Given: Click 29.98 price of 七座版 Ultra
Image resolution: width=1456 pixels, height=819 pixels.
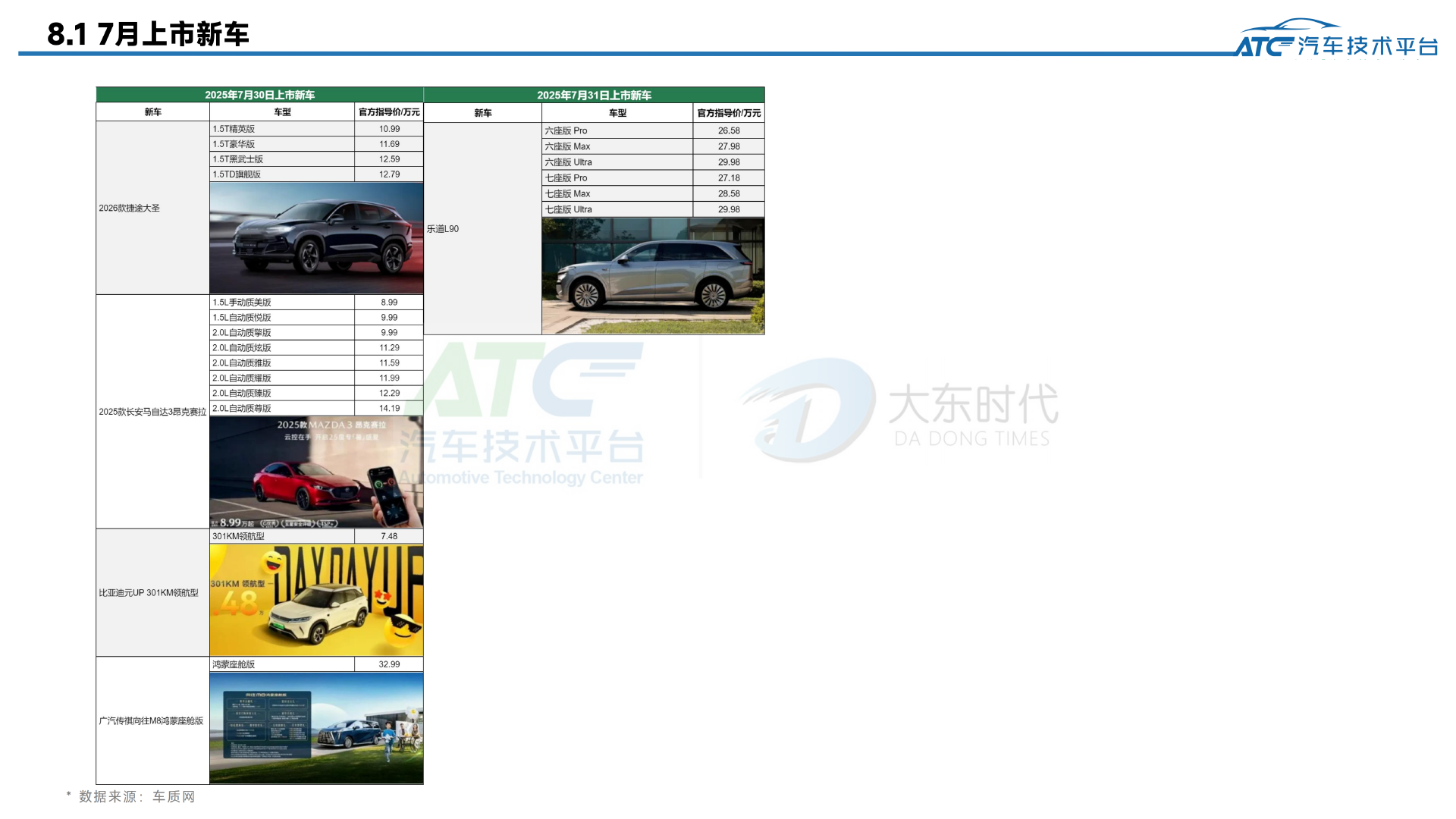Looking at the screenshot, I should pos(729,209).
